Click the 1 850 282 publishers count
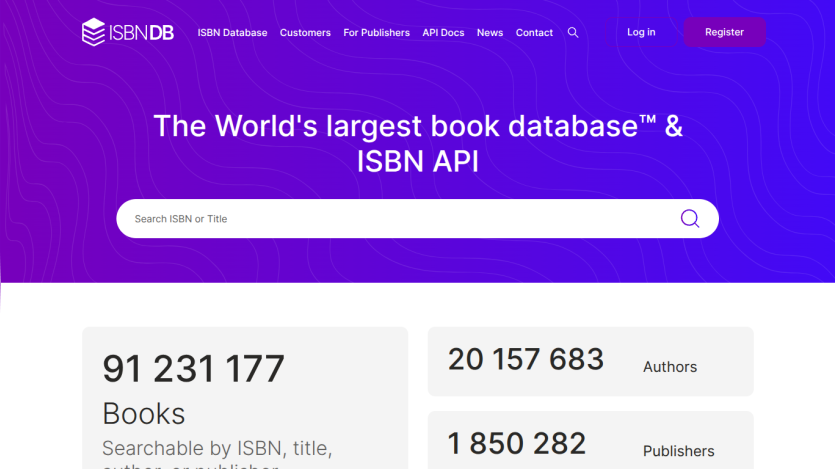 click(517, 443)
